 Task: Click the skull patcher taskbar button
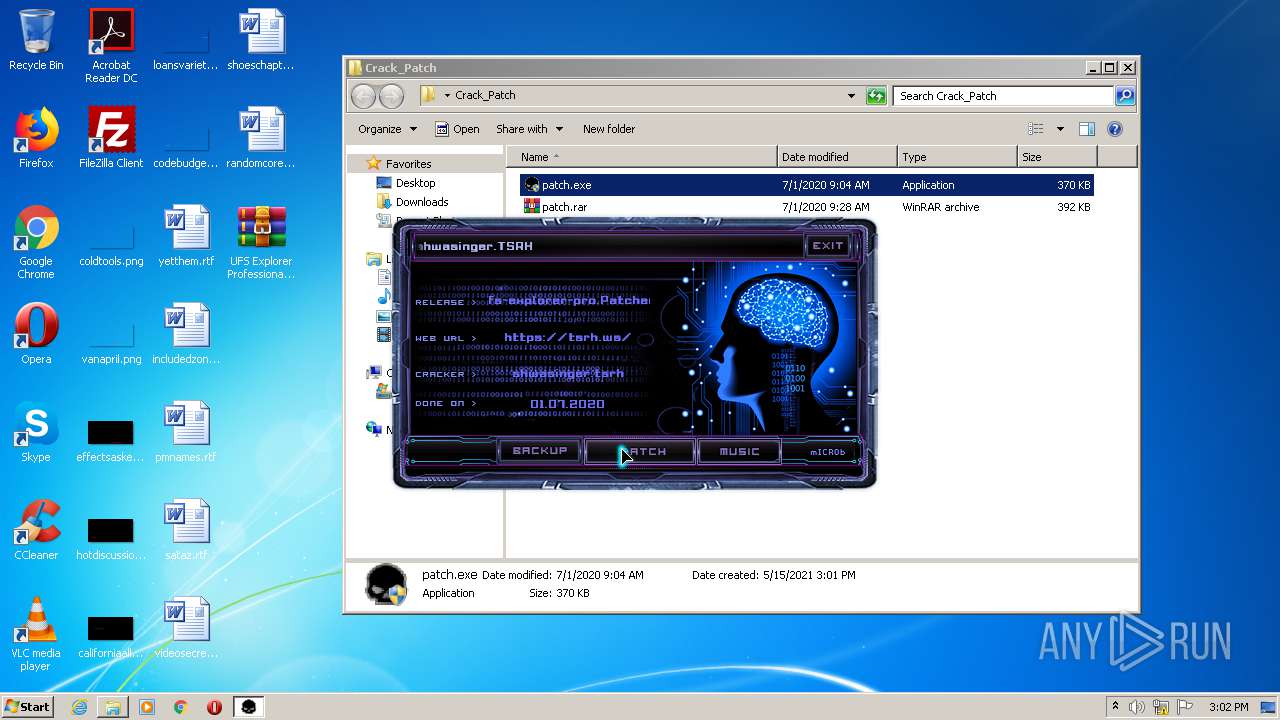[x=248, y=707]
